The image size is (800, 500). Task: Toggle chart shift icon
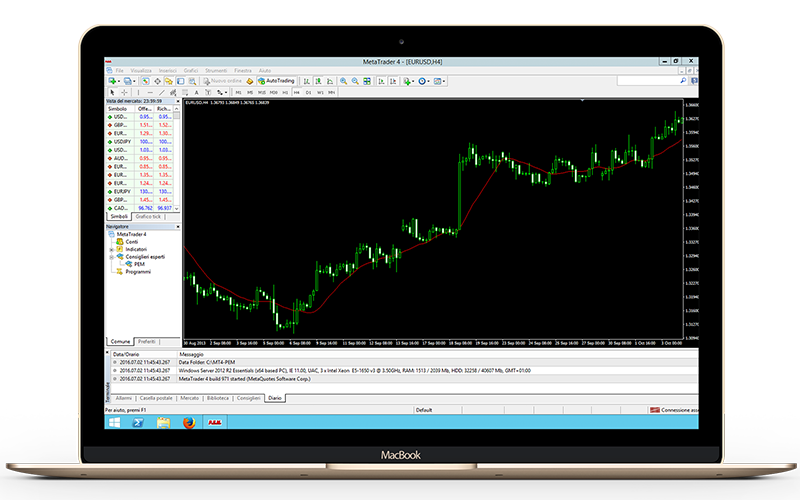393,81
